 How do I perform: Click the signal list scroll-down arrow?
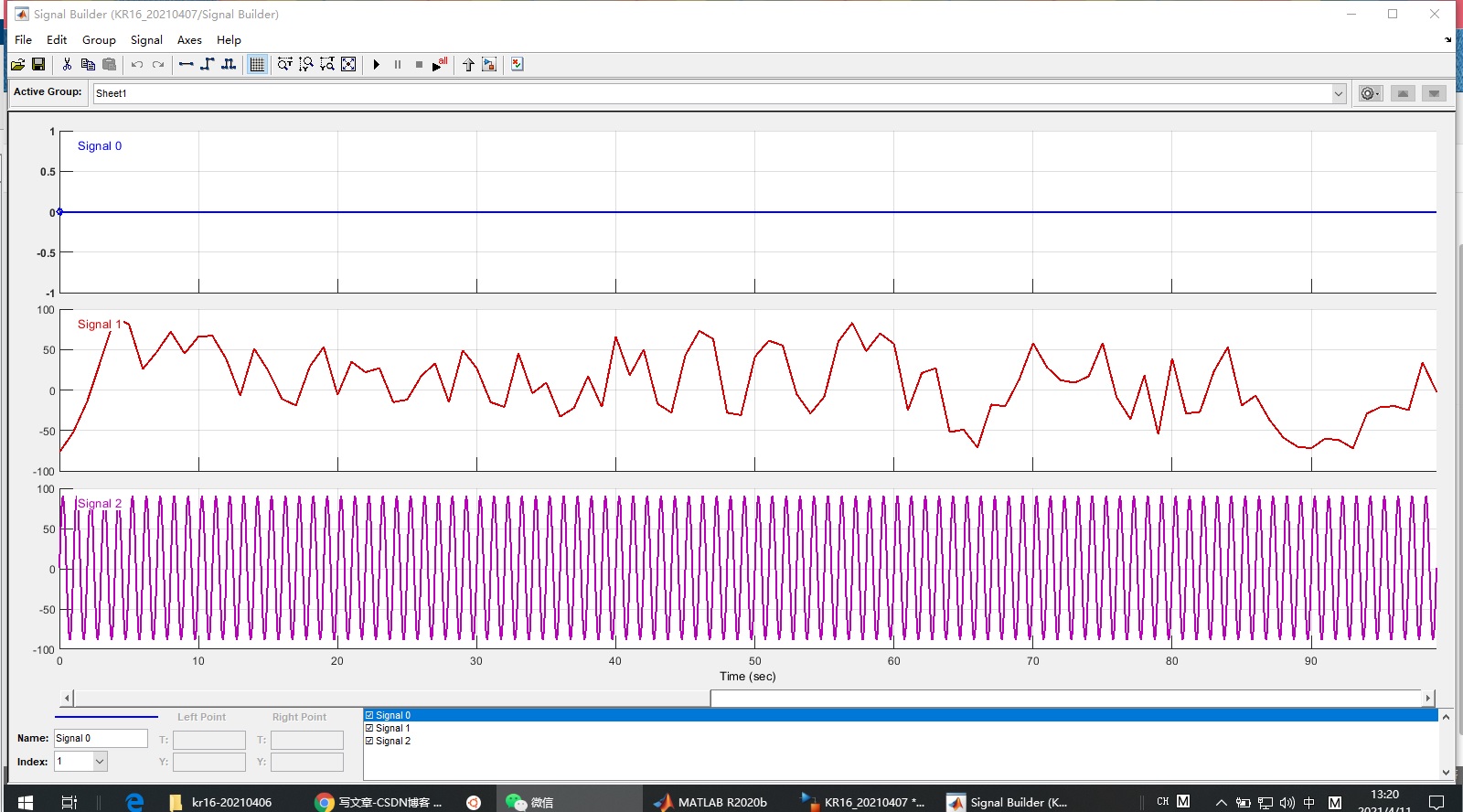coord(1446,773)
